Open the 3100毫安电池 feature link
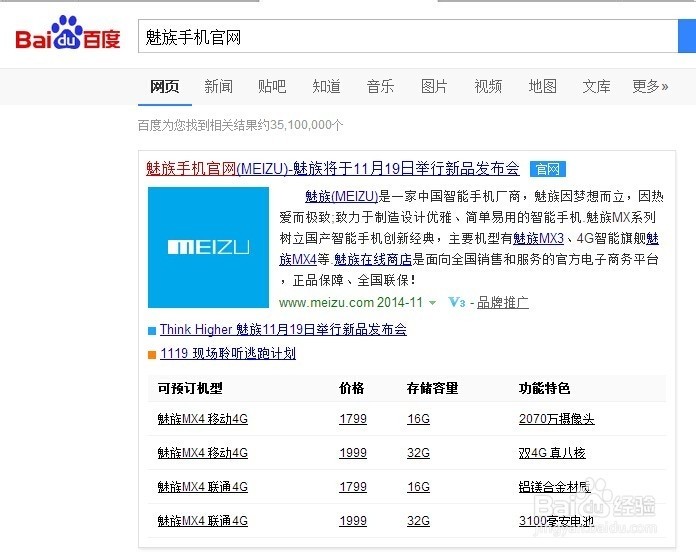This screenshot has width=696, height=552. 557,520
